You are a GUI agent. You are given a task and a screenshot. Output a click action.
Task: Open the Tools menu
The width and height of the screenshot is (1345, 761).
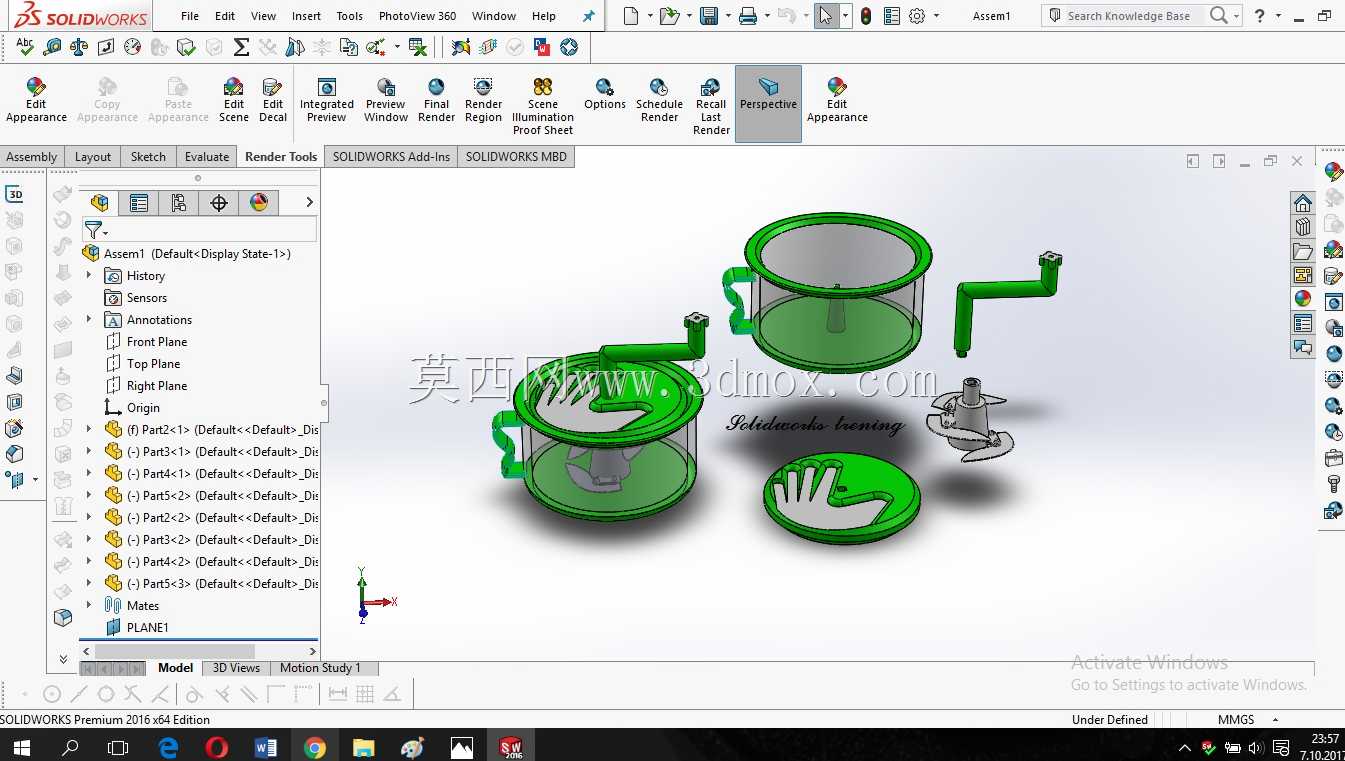click(x=350, y=16)
